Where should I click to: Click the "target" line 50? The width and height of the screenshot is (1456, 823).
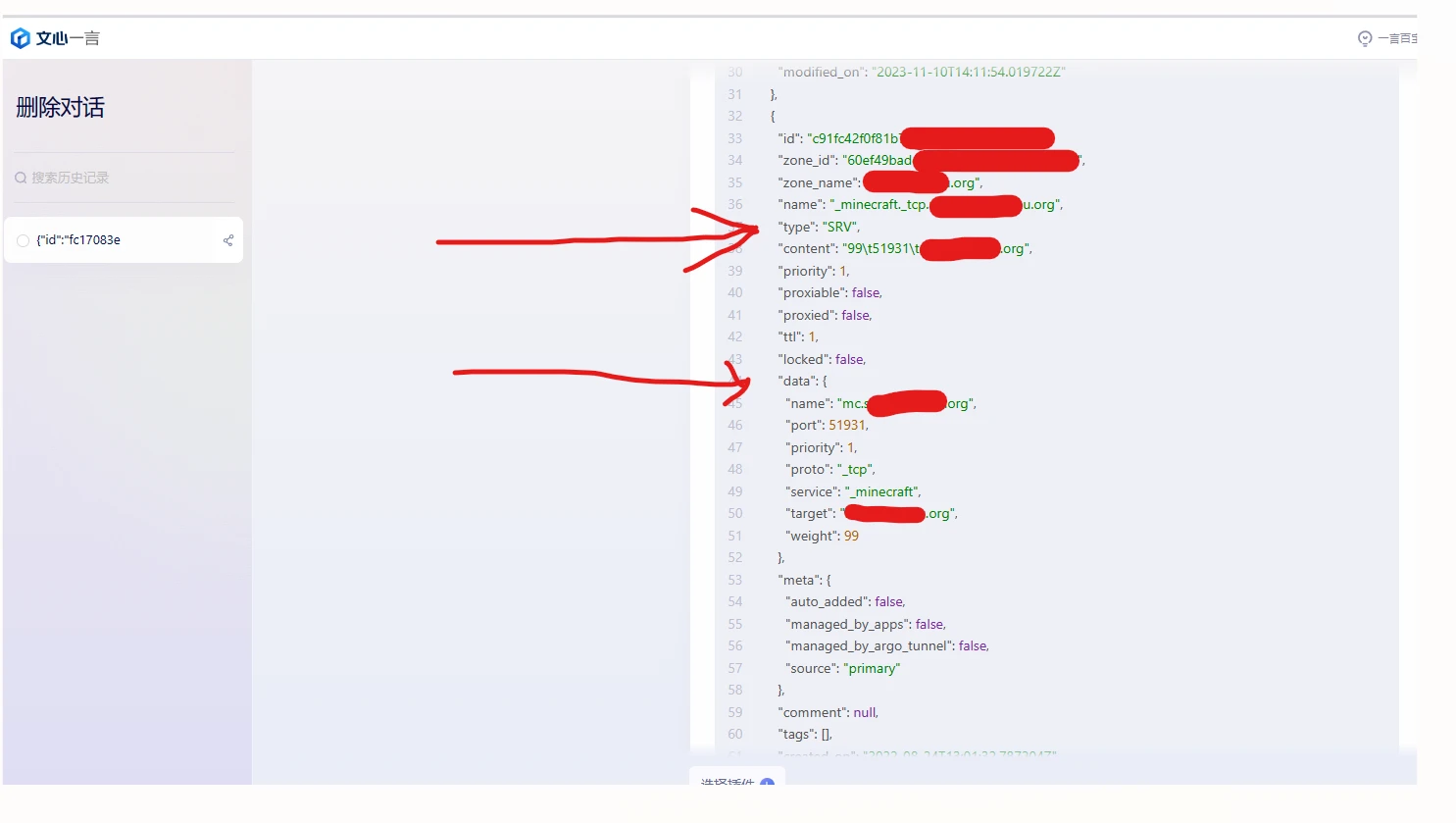[x=872, y=513]
